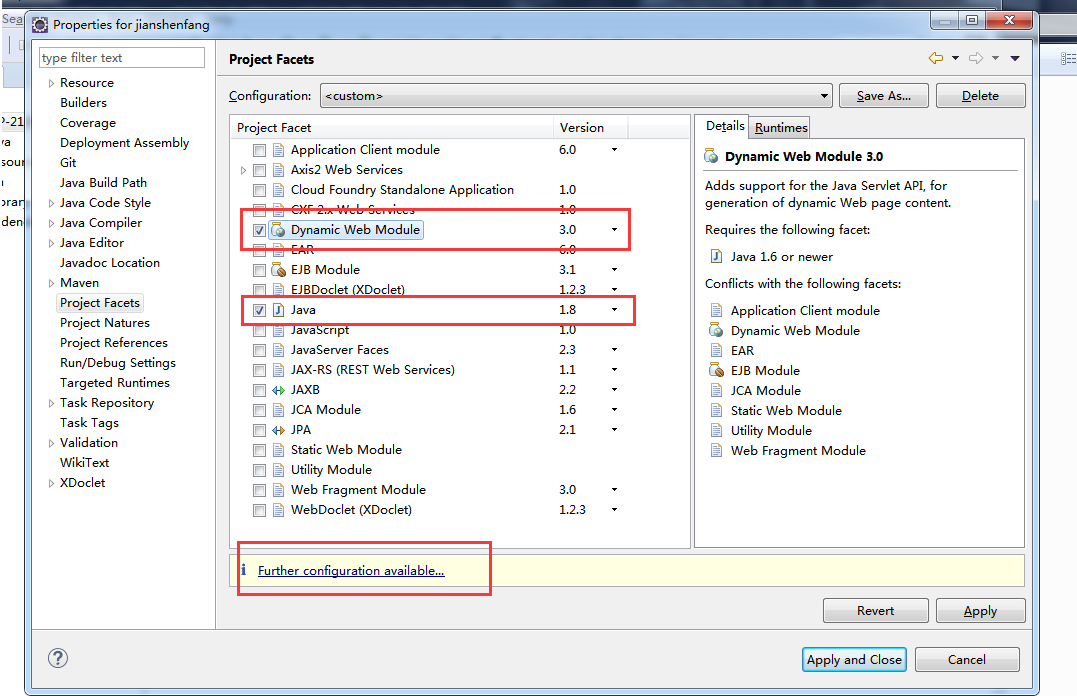Click the Cancel button
This screenshot has width=1077, height=696.
(966, 660)
